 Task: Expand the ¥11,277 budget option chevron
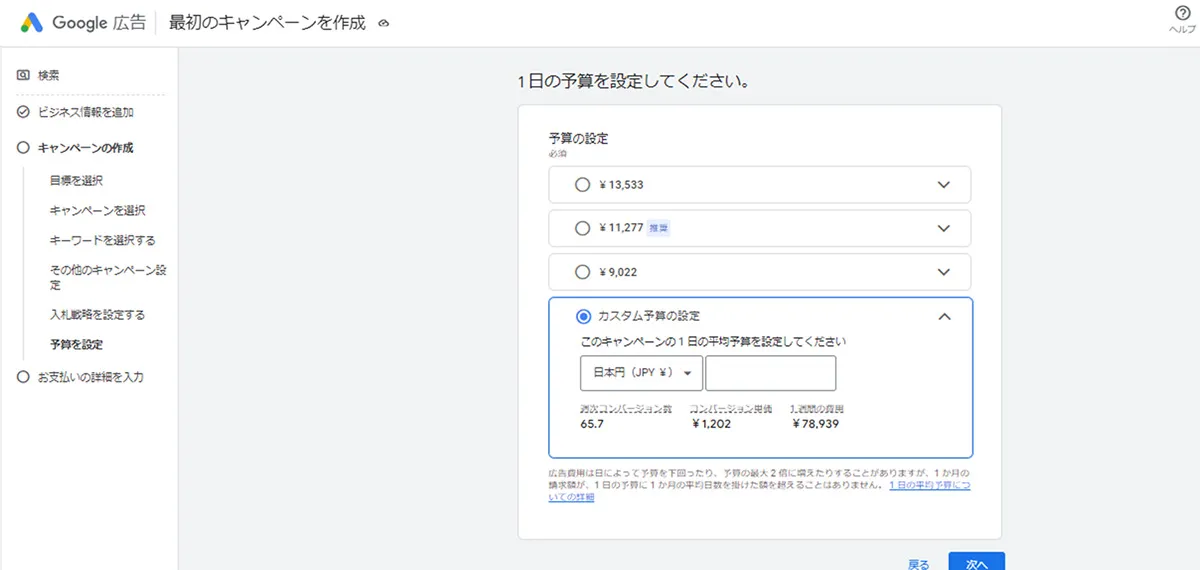click(943, 228)
